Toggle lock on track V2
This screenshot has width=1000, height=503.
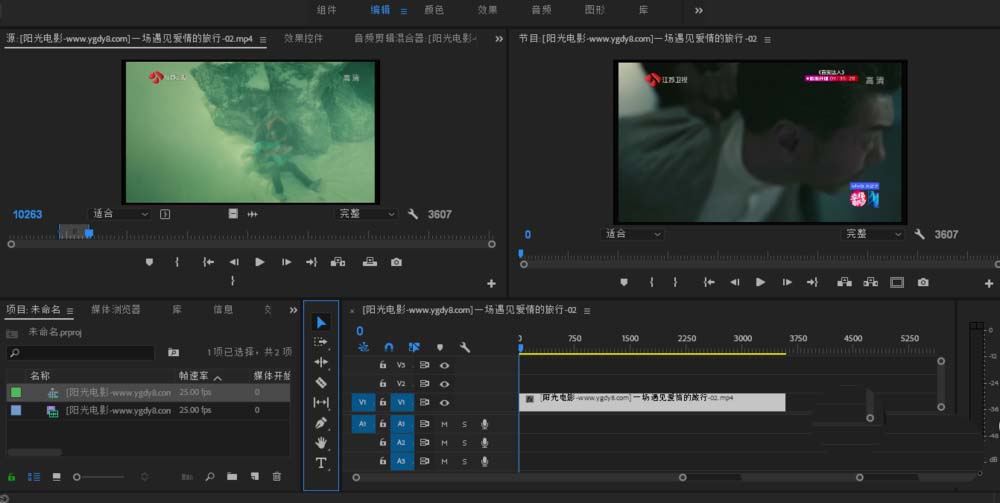point(382,383)
